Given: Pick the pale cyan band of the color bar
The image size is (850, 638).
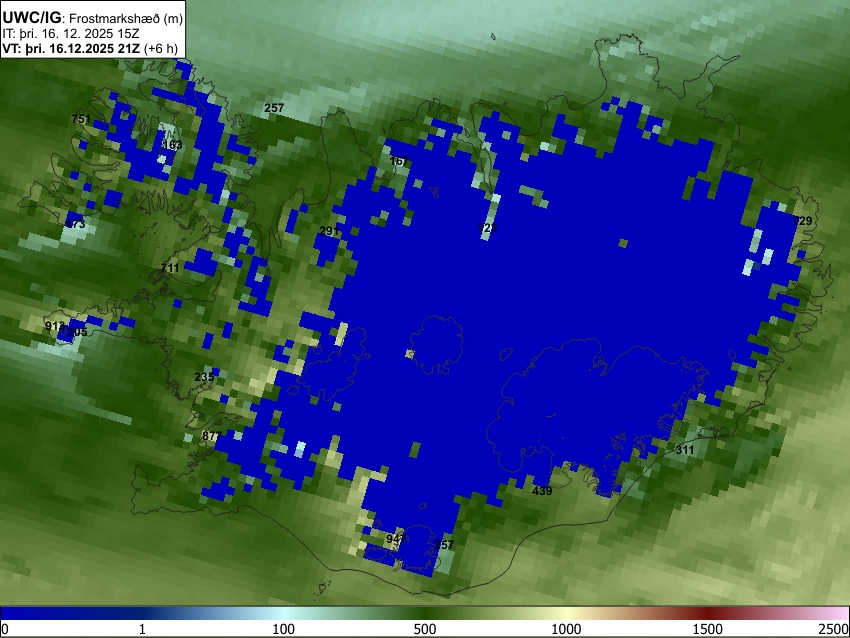Looking at the screenshot, I should (x=284, y=613).
